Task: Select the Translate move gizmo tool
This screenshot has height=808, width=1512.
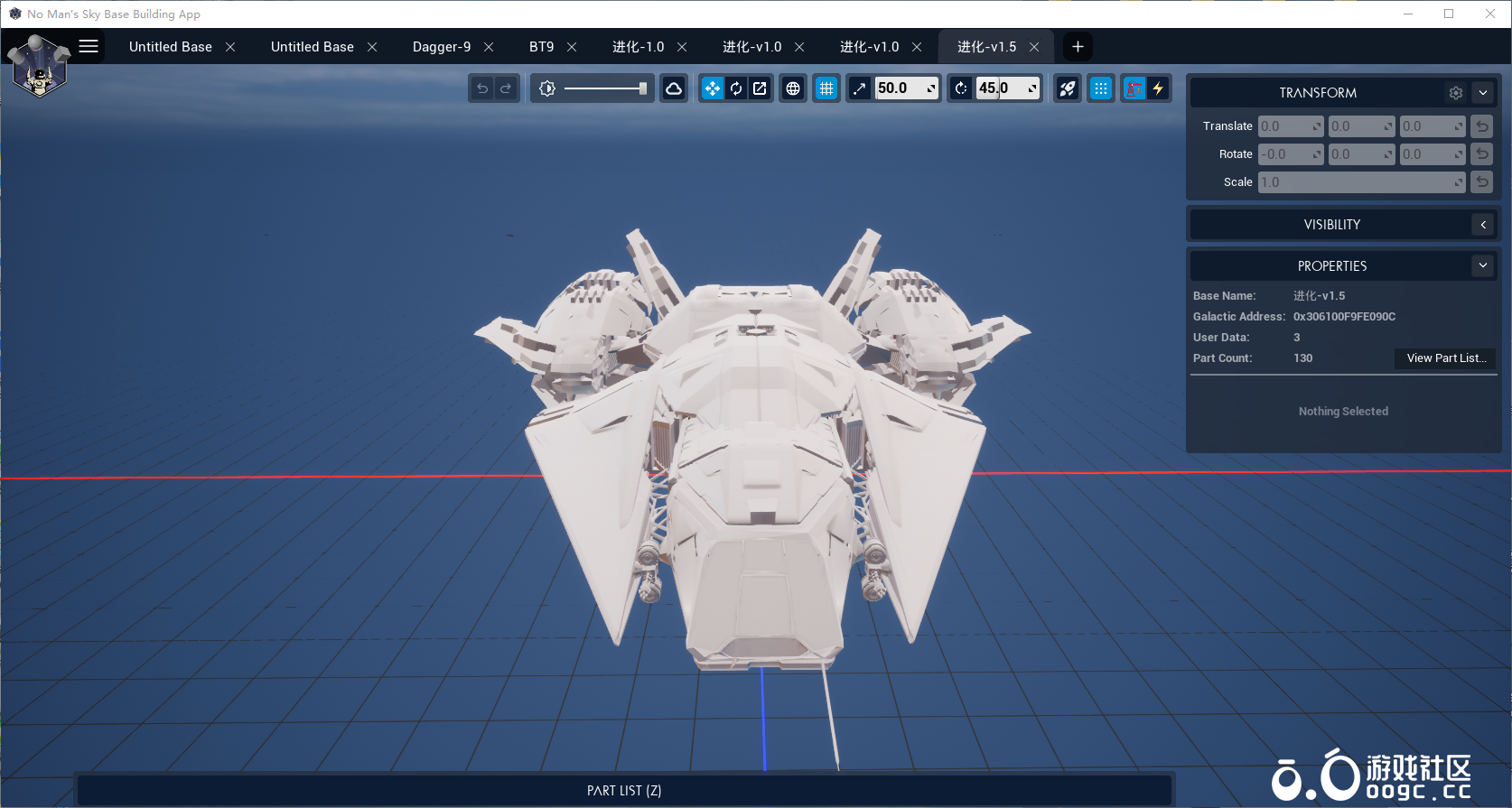Action: pos(713,88)
